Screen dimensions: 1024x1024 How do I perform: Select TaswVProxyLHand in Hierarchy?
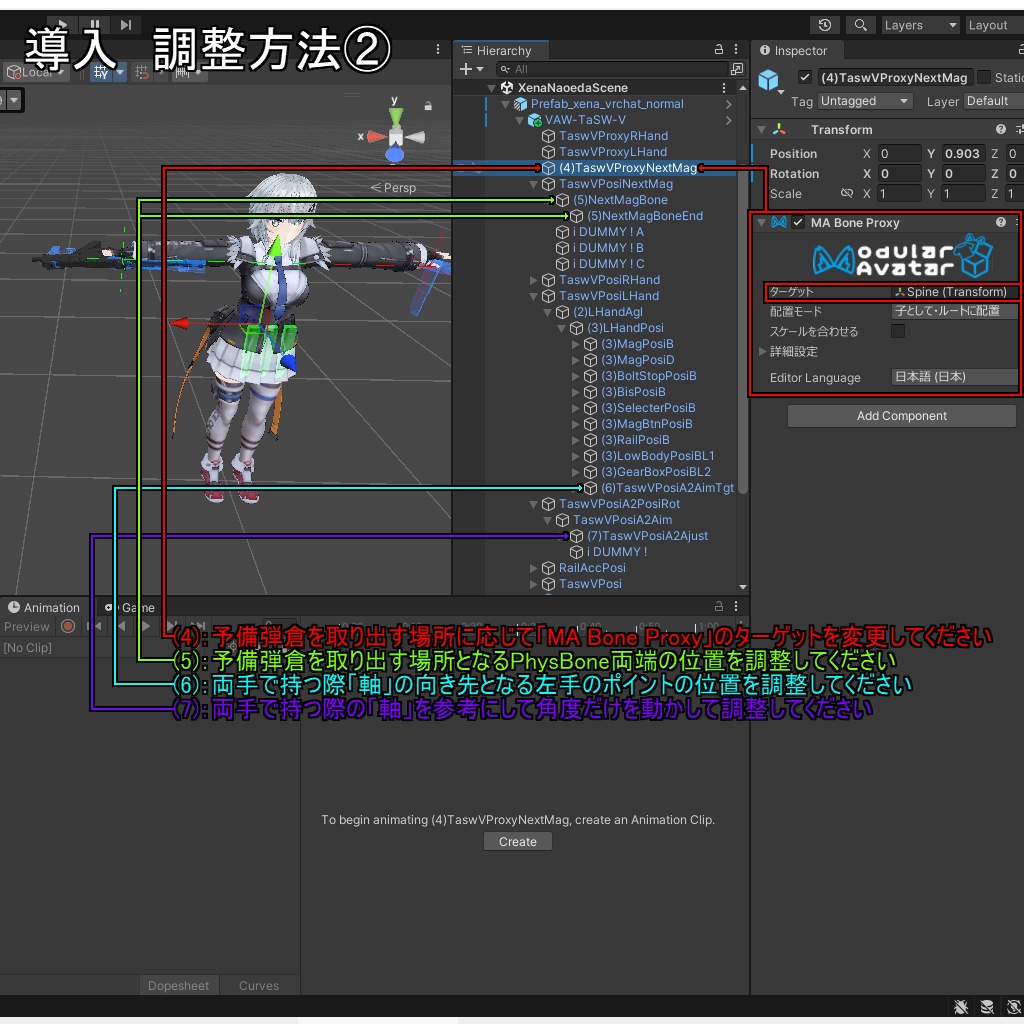613,152
